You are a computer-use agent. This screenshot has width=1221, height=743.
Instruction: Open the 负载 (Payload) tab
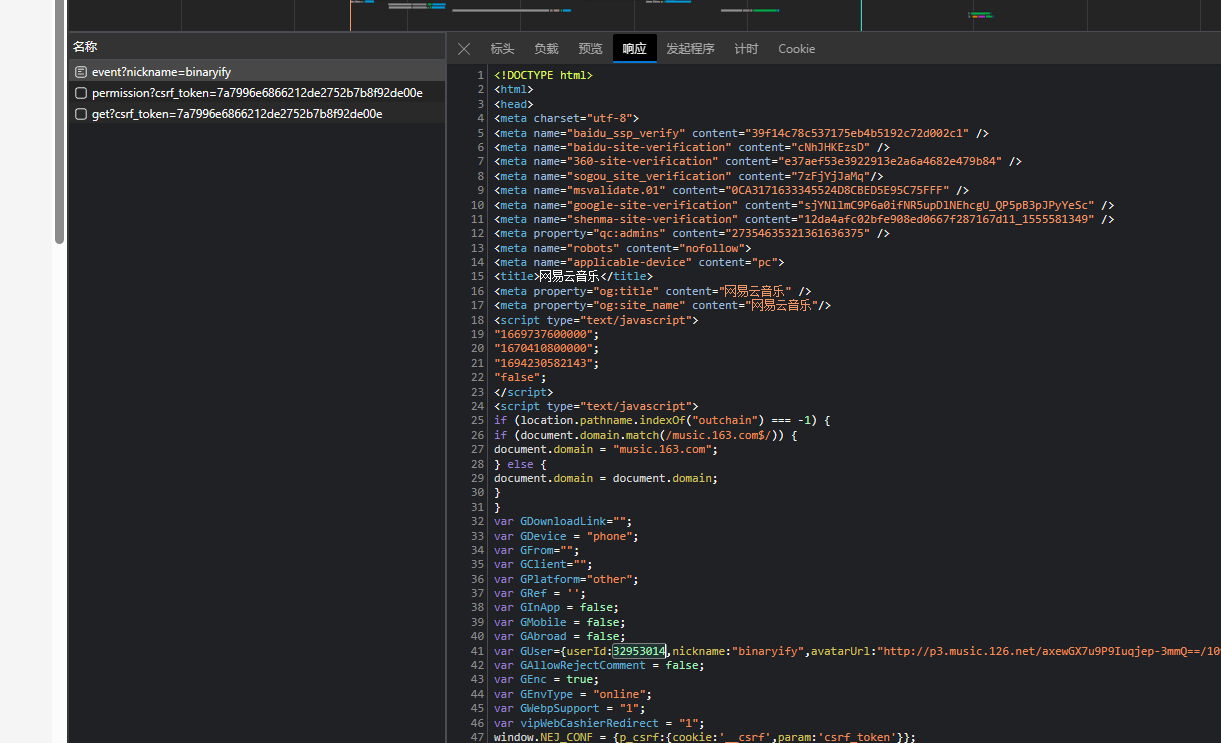(x=545, y=48)
